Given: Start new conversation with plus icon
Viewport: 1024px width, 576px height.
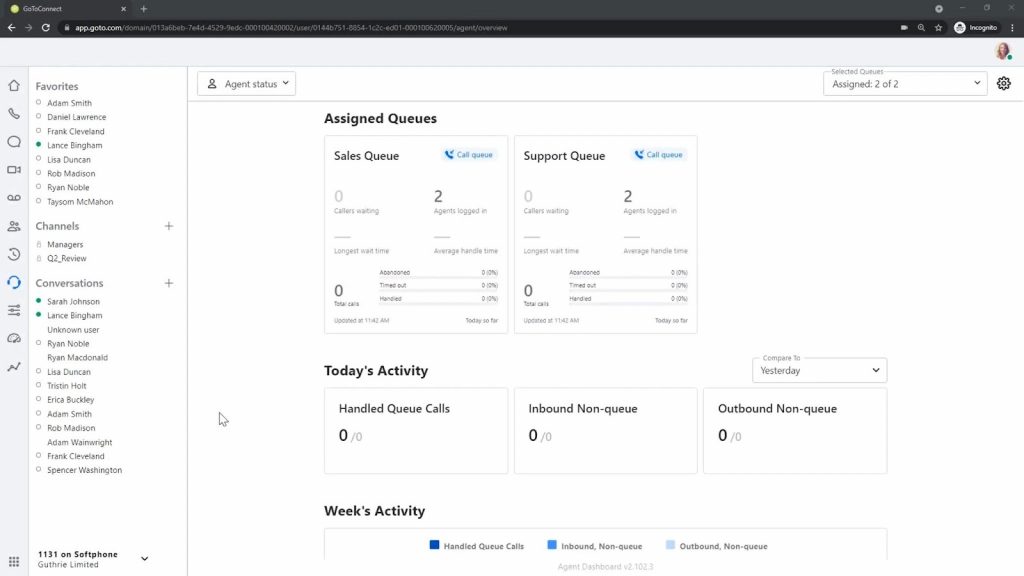Looking at the screenshot, I should click(x=168, y=283).
